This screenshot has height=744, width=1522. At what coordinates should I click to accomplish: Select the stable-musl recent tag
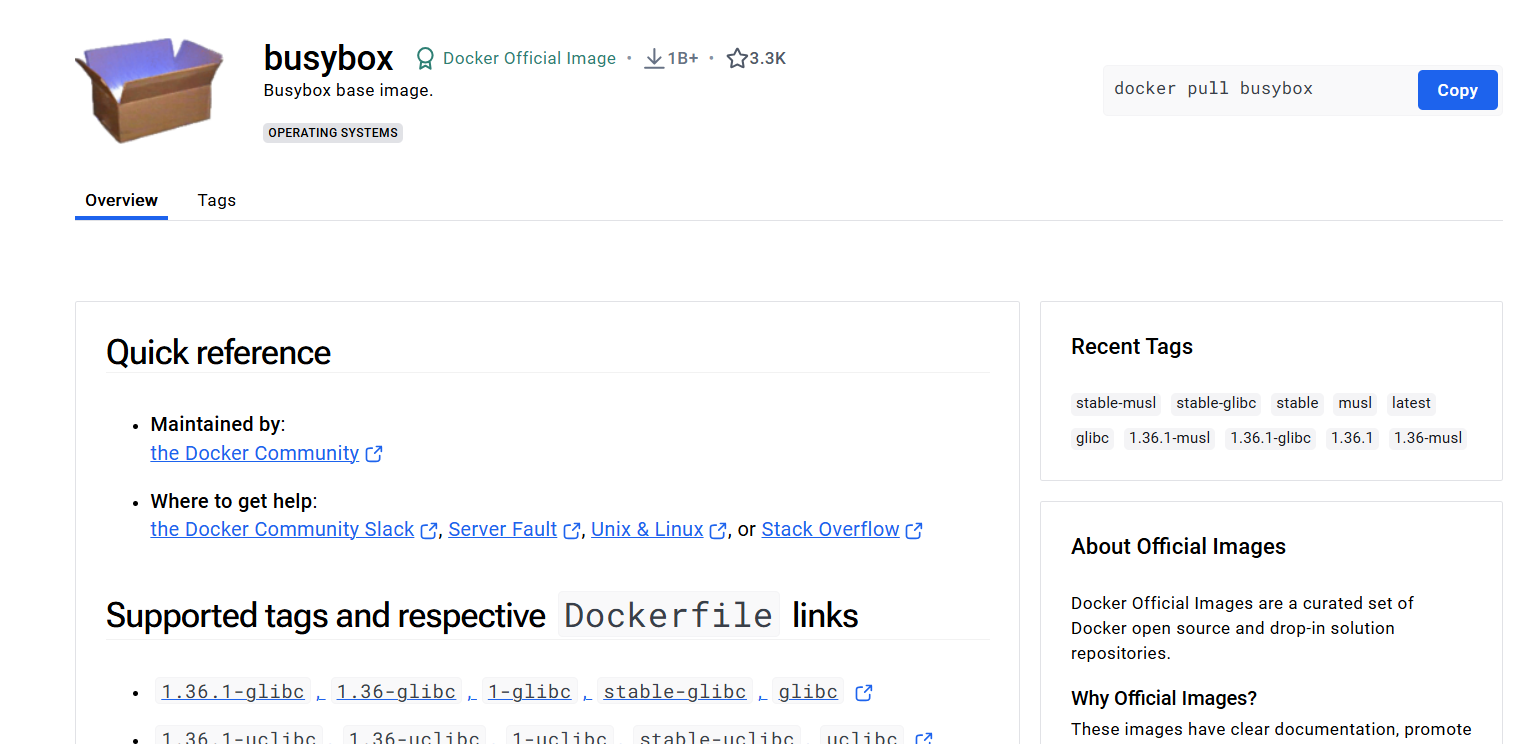[1115, 403]
